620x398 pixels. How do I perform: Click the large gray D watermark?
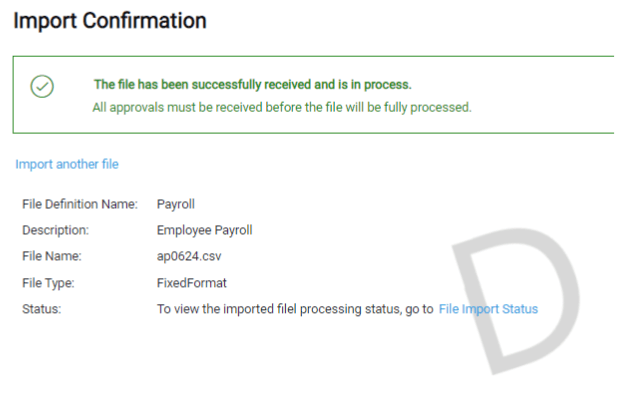[516, 300]
